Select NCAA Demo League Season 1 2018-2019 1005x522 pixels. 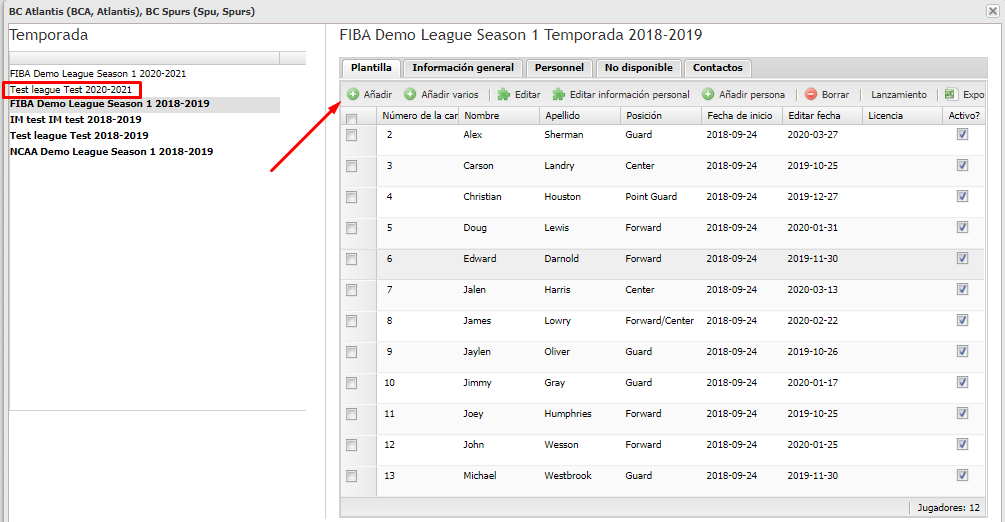[112, 152]
